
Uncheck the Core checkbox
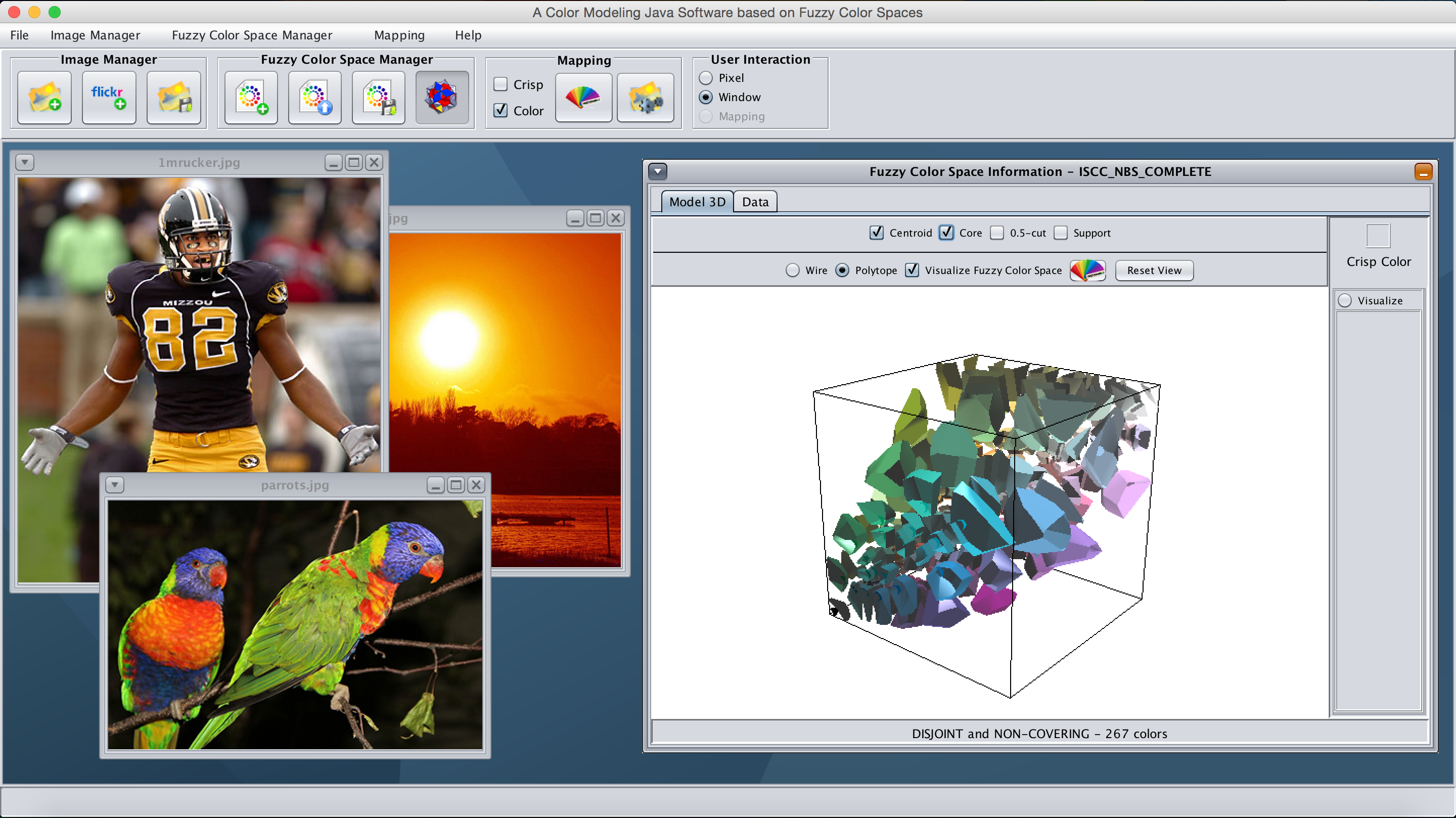[946, 233]
